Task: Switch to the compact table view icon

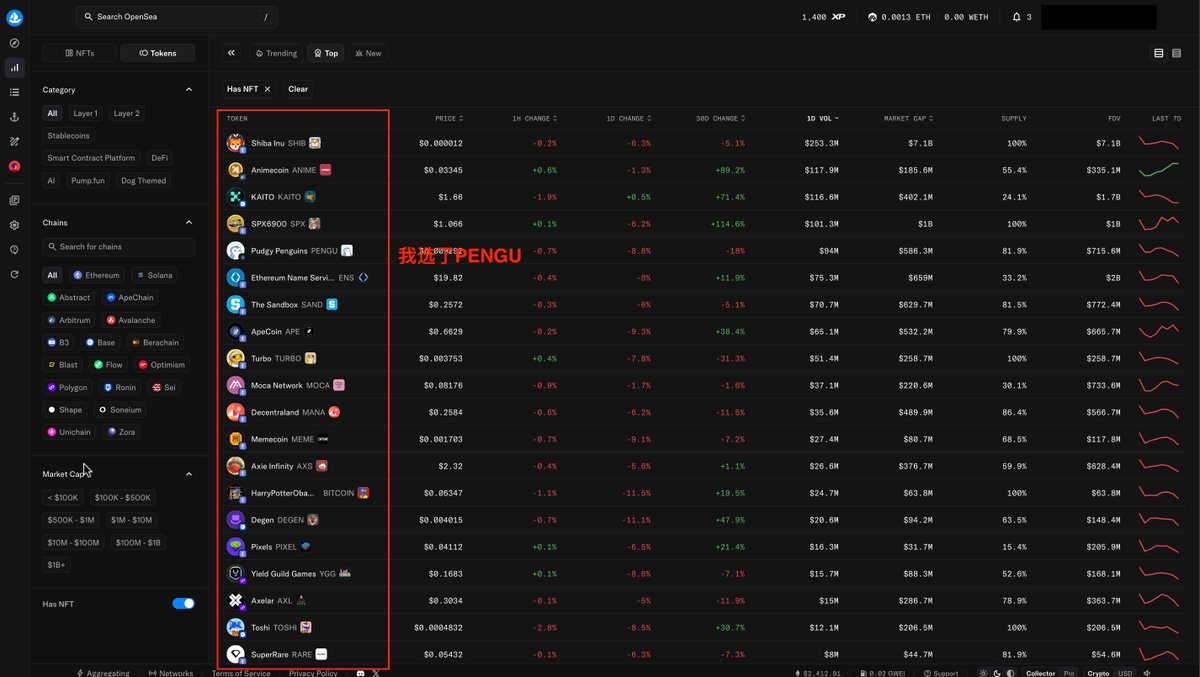Action: (x=1177, y=53)
